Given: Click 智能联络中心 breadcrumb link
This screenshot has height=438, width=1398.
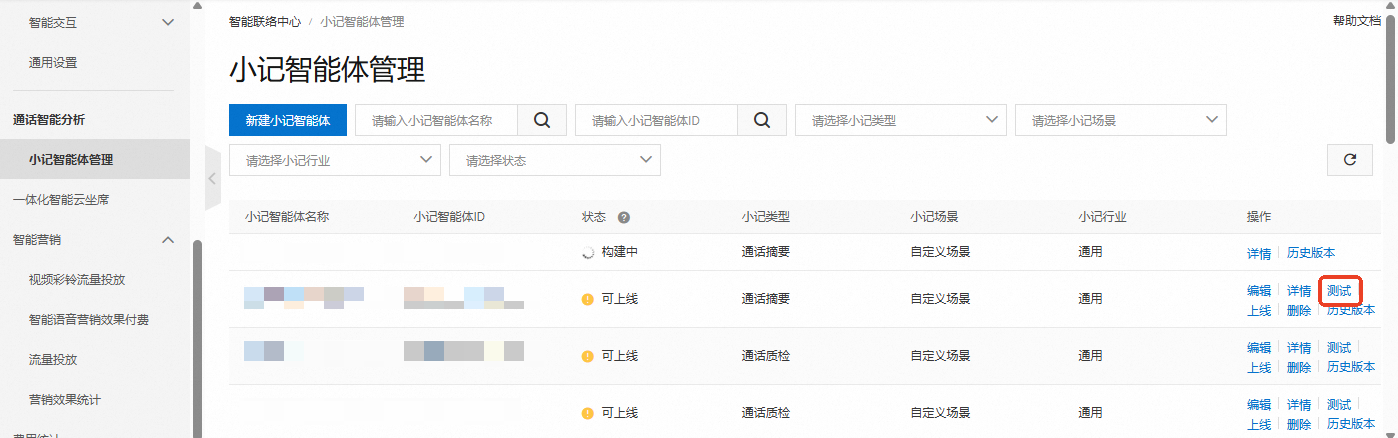Looking at the screenshot, I should [264, 21].
